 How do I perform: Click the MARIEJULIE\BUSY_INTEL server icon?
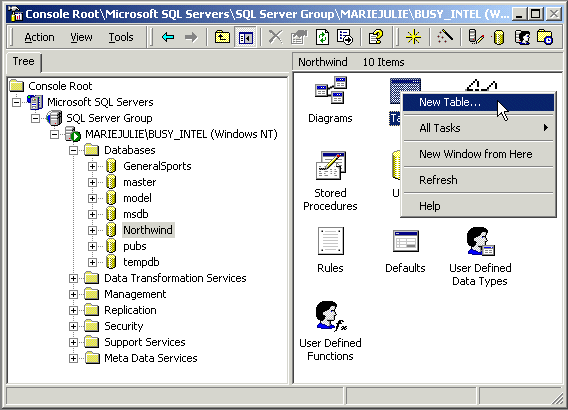tap(73, 134)
